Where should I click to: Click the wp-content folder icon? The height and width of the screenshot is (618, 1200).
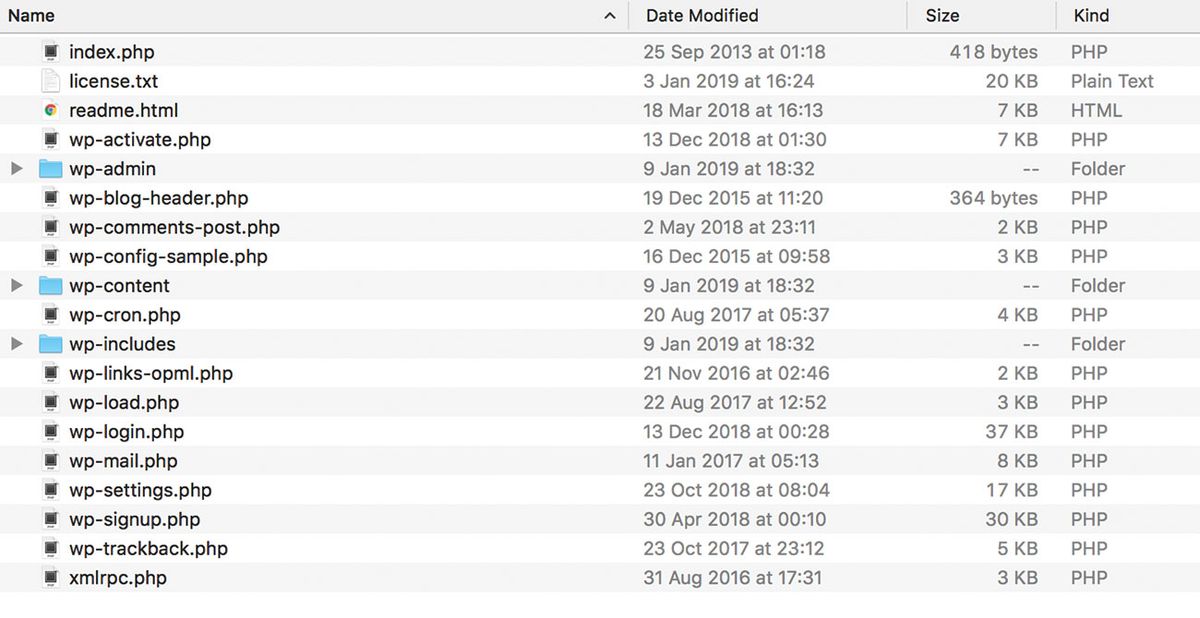(x=51, y=286)
